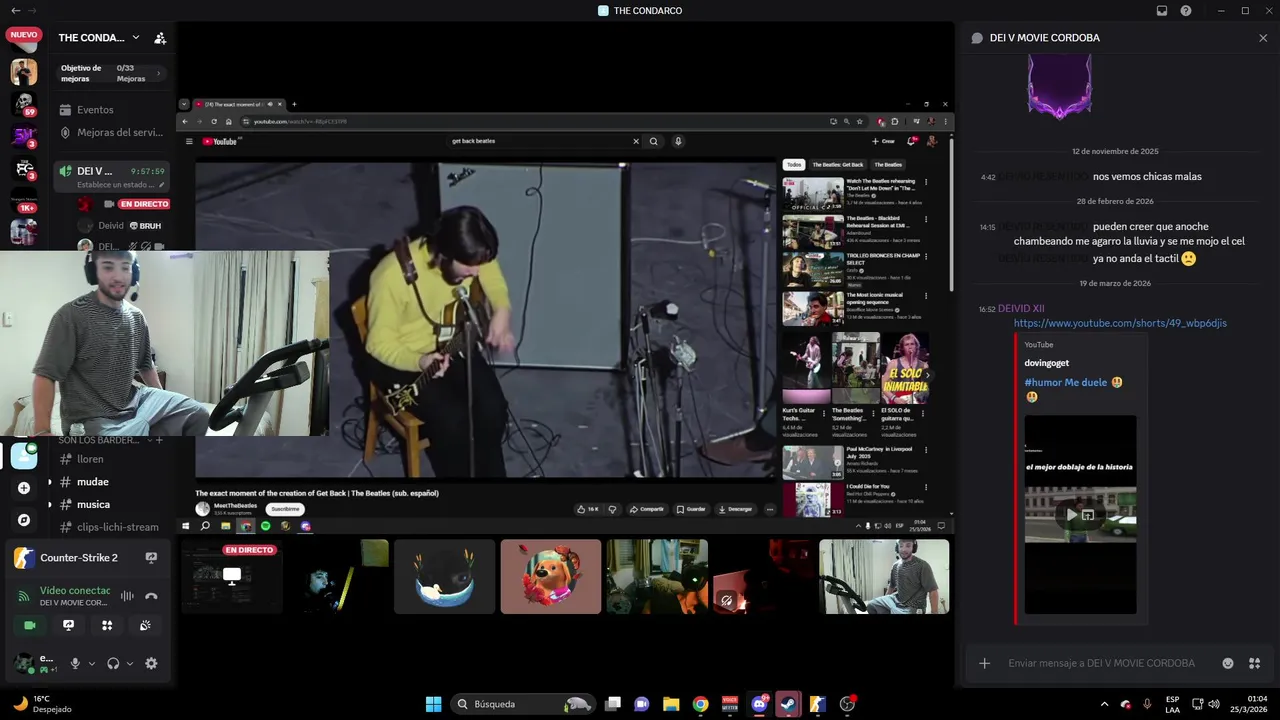The image size is (1280, 720).
Task: Open attachment plus button in chat
Action: click(x=984, y=663)
